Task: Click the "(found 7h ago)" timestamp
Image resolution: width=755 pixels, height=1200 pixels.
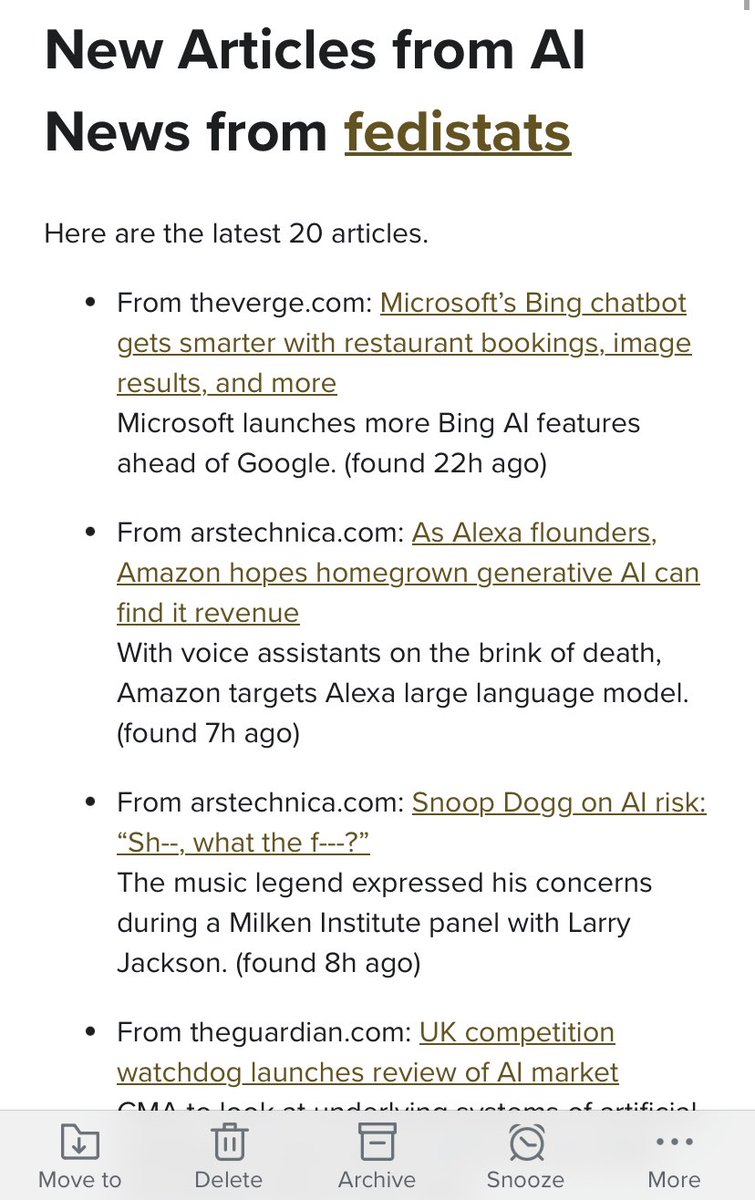Action: 208,733
